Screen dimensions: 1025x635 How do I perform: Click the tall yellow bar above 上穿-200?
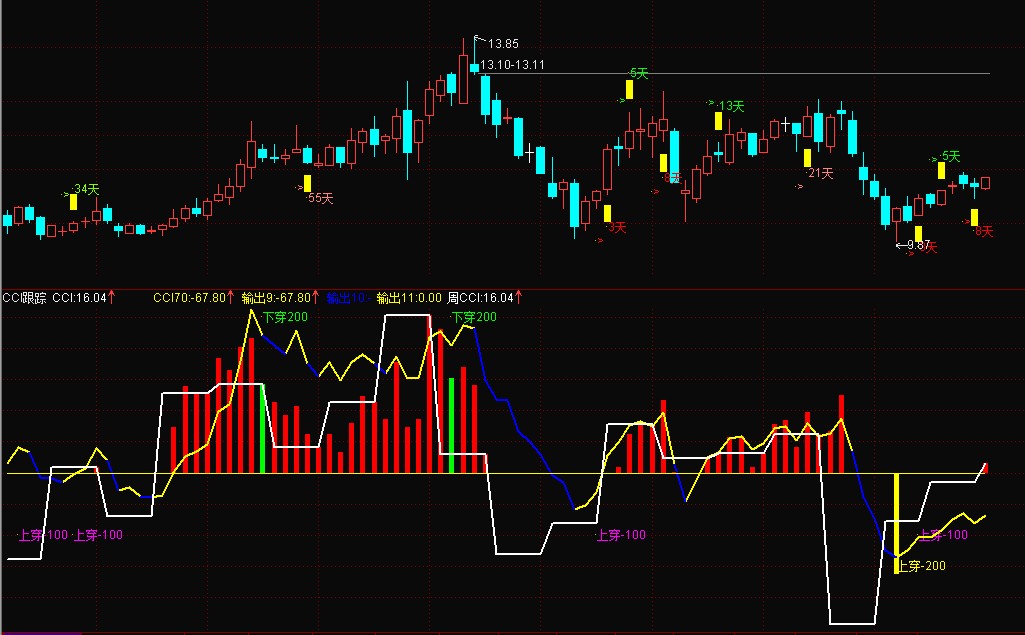pos(896,523)
